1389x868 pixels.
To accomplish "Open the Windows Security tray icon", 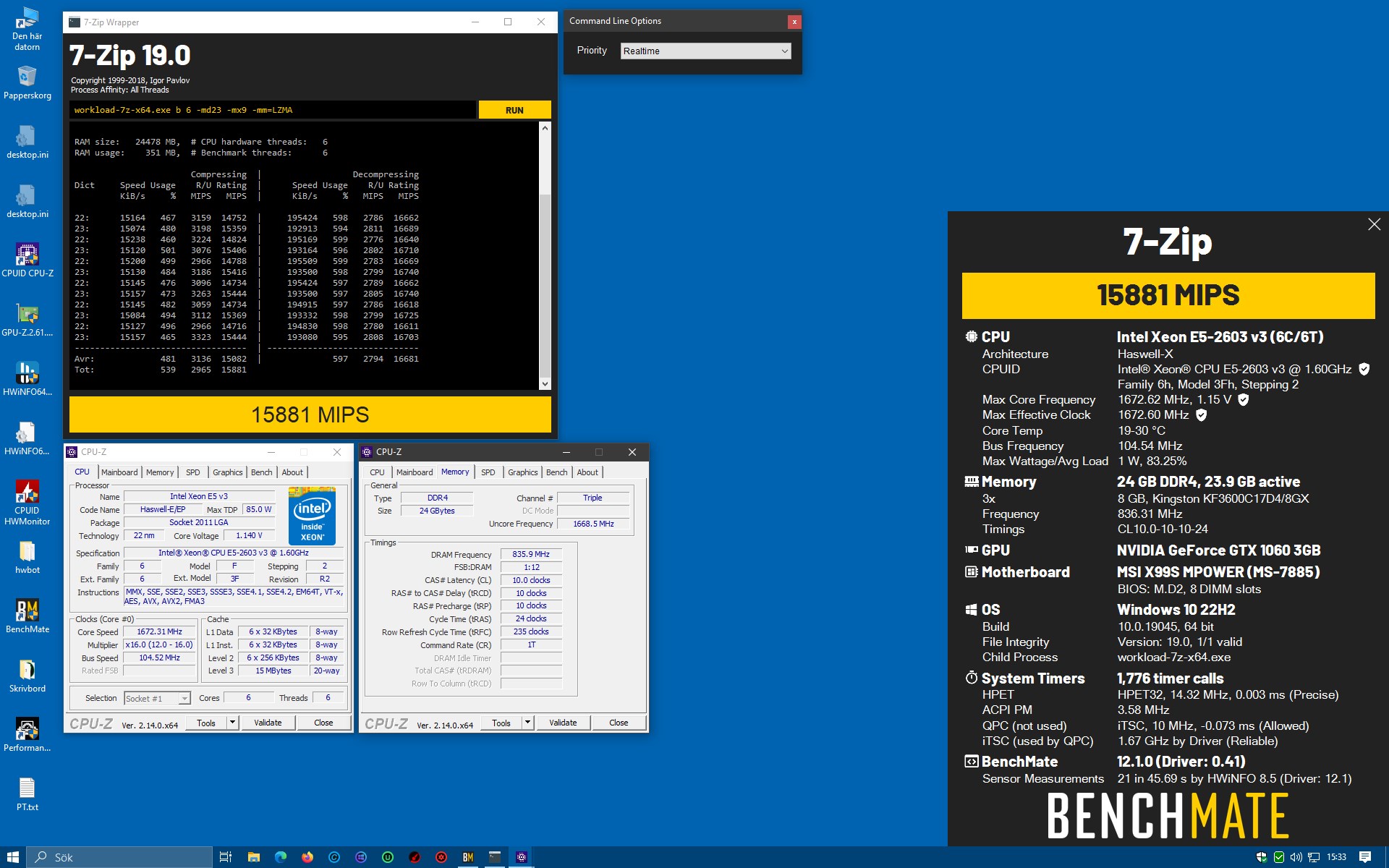I will click(1262, 857).
